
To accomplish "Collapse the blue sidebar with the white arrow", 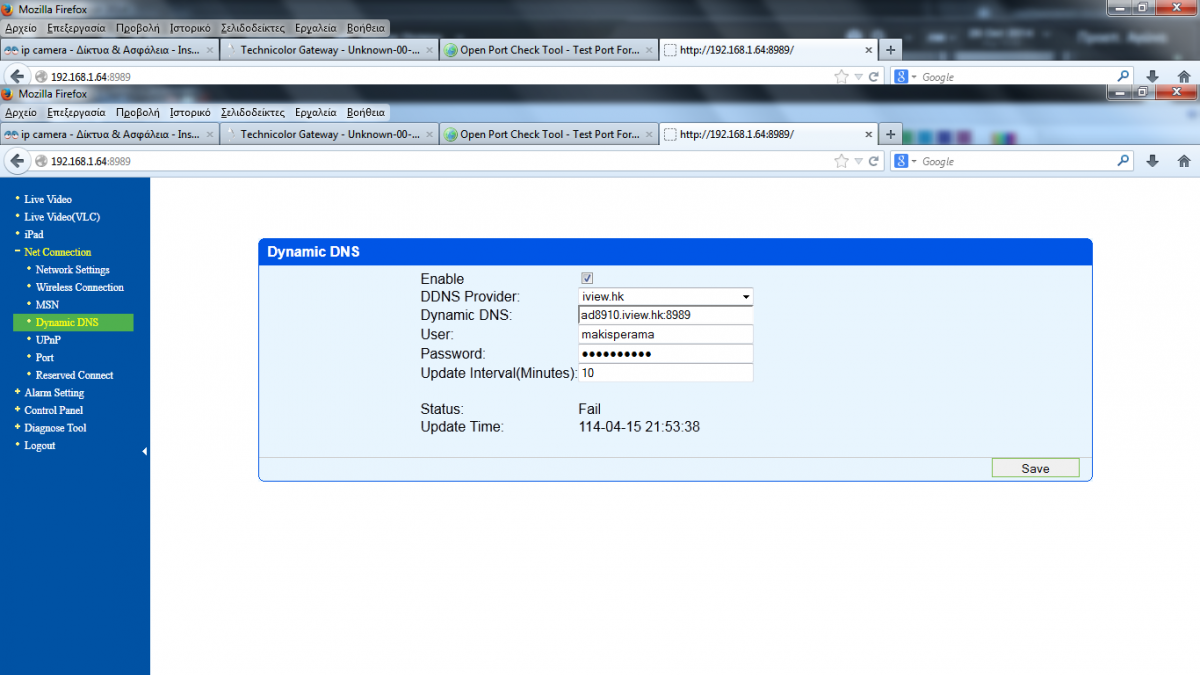I will click(x=145, y=452).
